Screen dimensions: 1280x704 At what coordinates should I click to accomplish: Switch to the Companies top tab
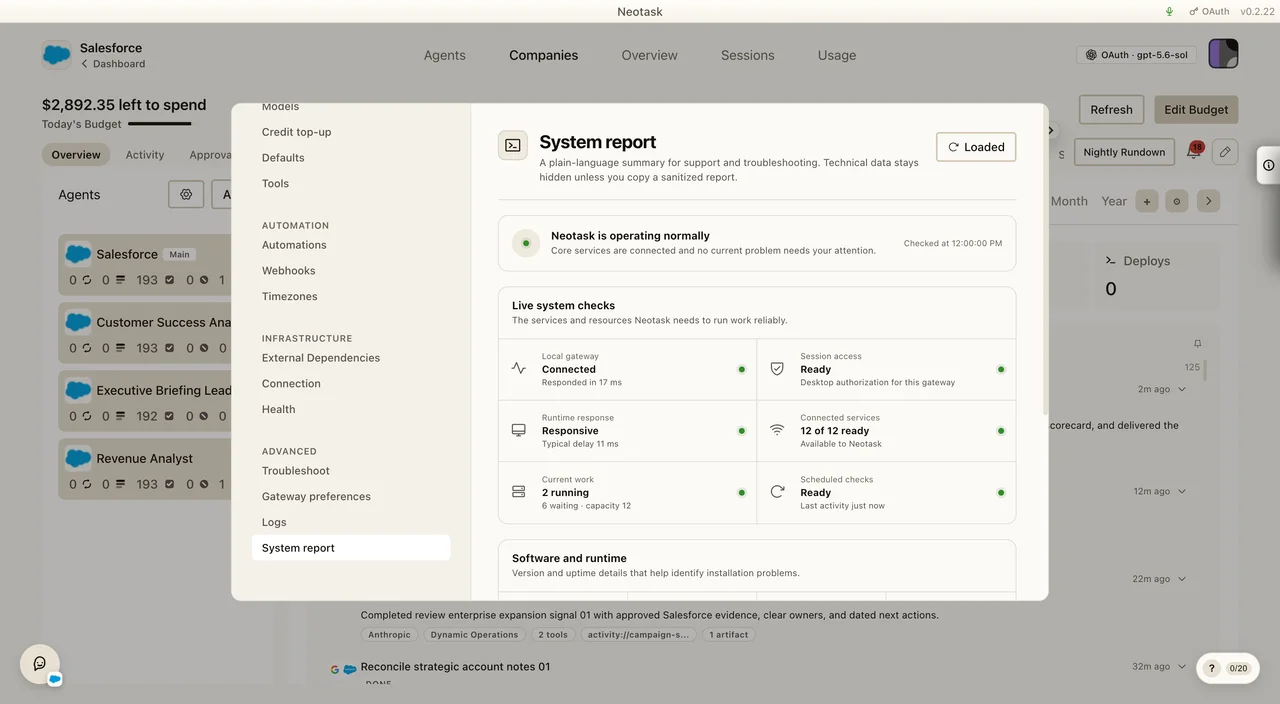point(543,55)
